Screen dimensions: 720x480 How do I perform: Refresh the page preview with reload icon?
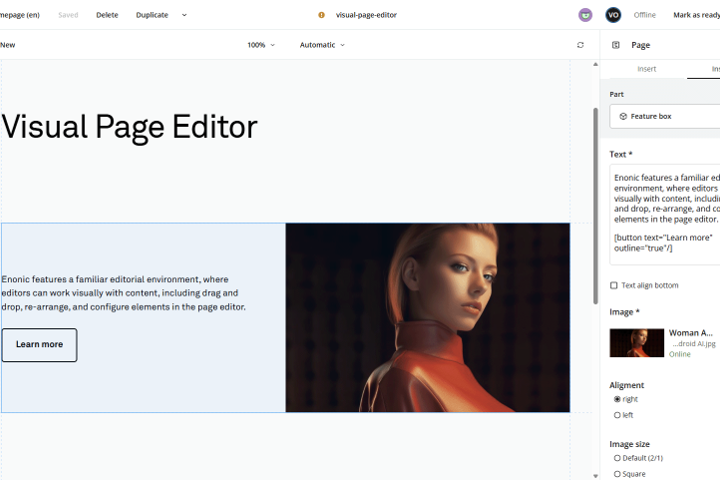(x=580, y=45)
